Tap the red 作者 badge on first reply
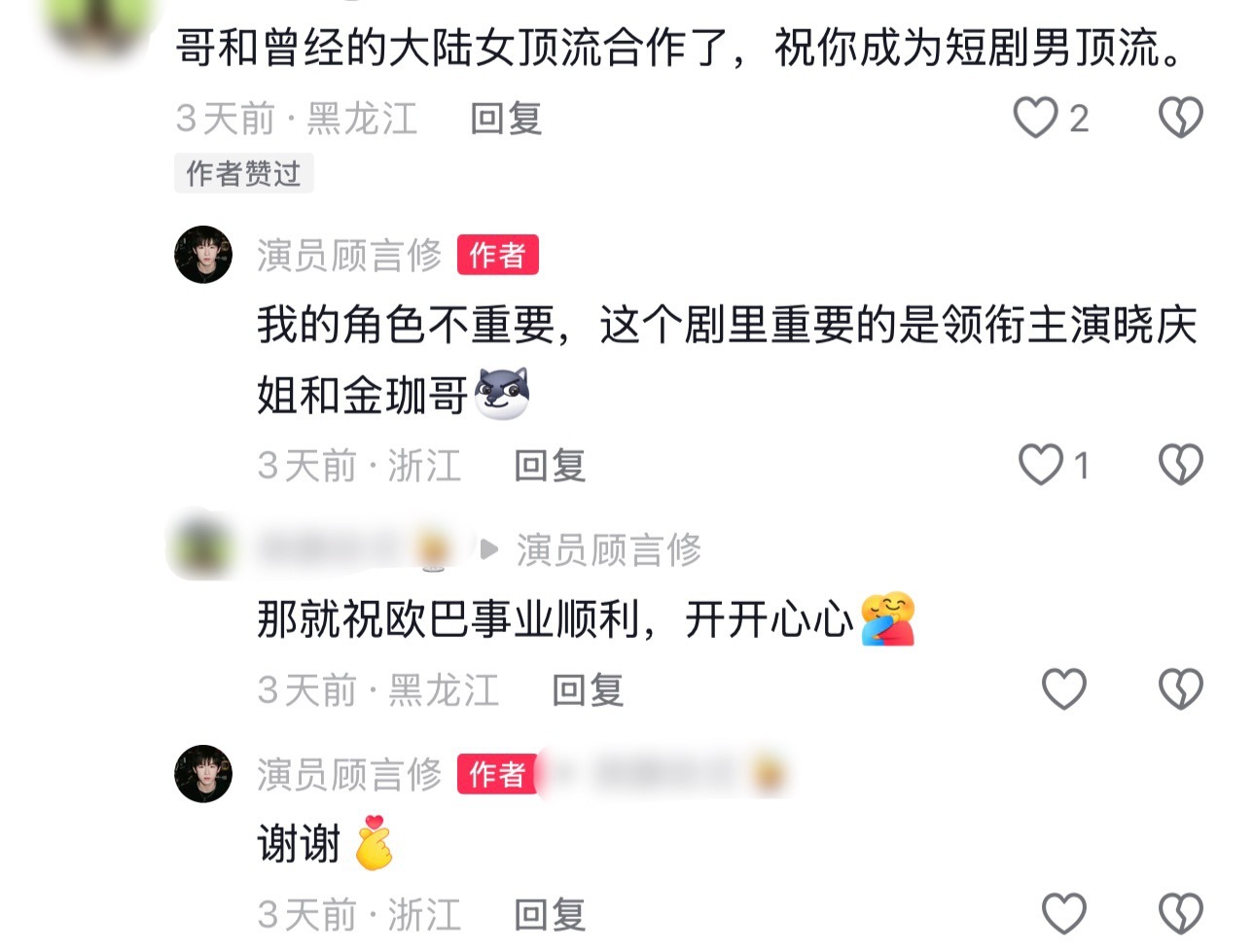 click(497, 256)
